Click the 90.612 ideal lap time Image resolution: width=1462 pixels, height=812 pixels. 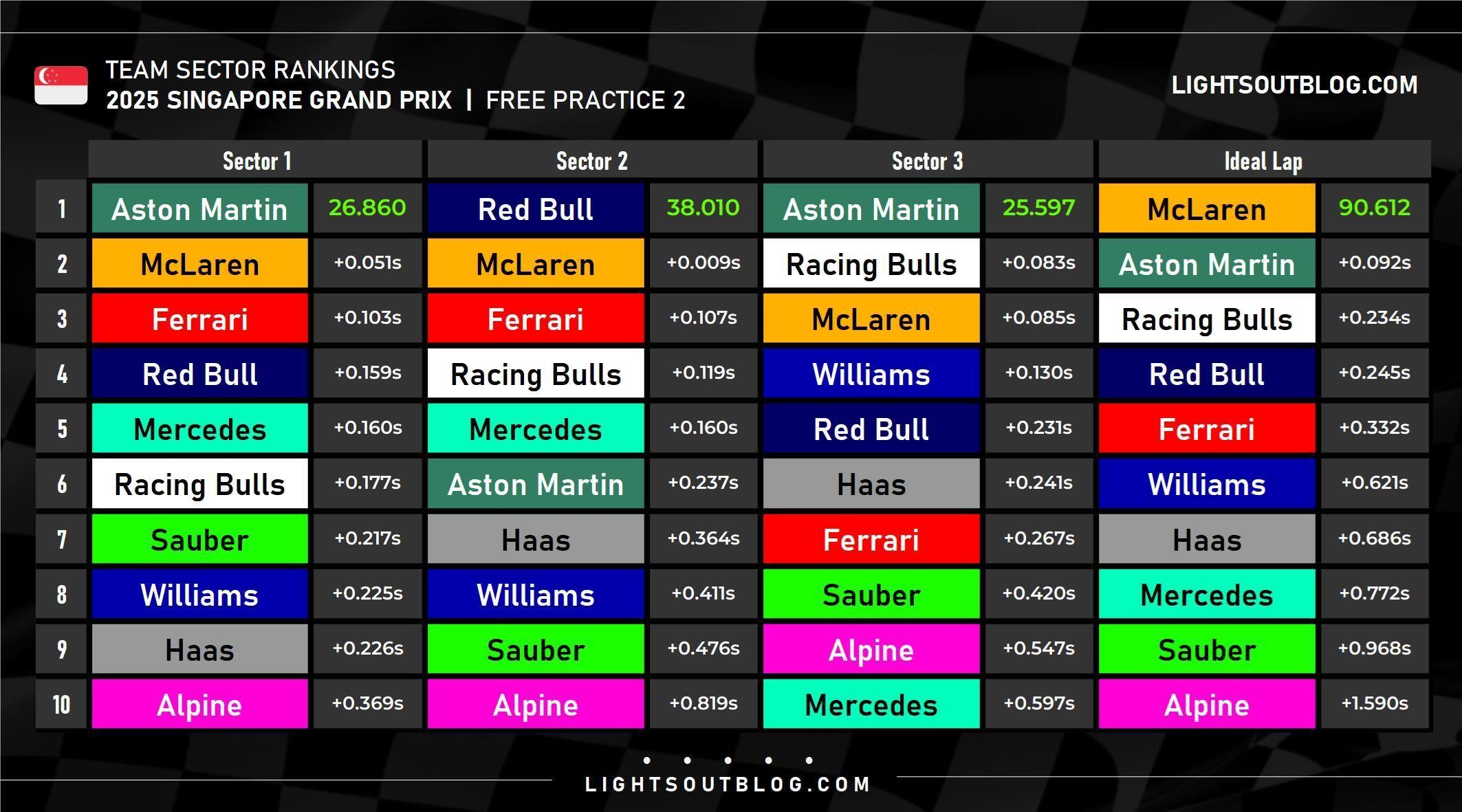pyautogui.click(x=1374, y=208)
